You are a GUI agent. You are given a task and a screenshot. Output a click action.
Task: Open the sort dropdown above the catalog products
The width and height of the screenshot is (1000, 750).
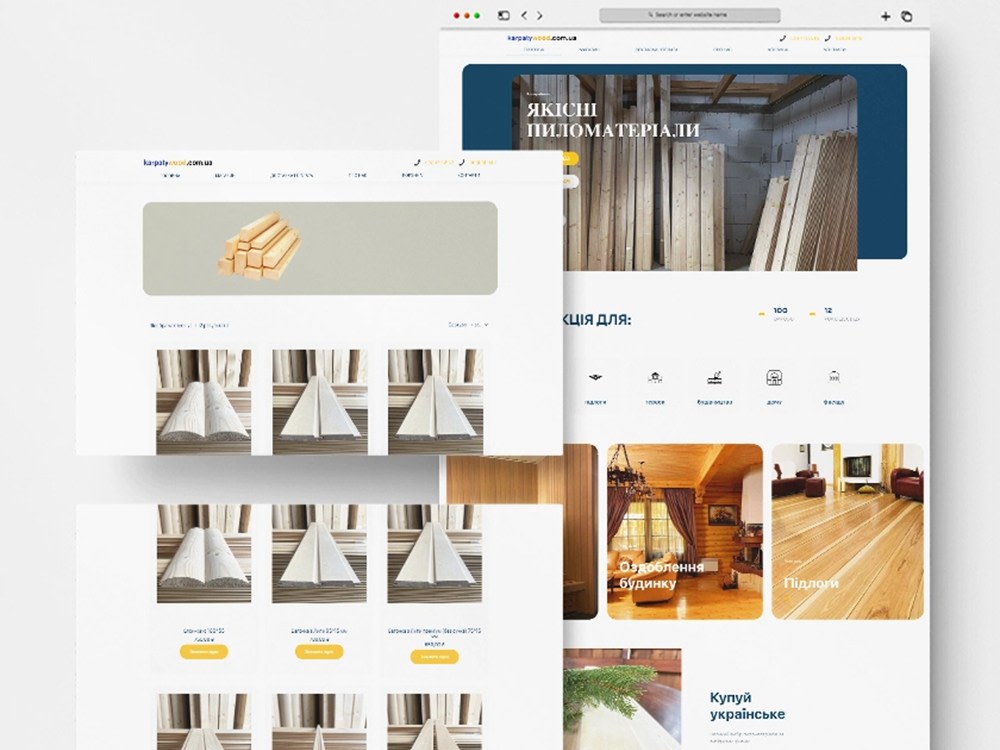point(469,325)
